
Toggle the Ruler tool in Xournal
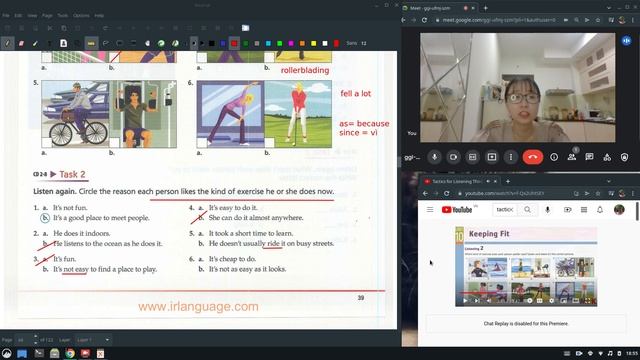(x=91, y=43)
